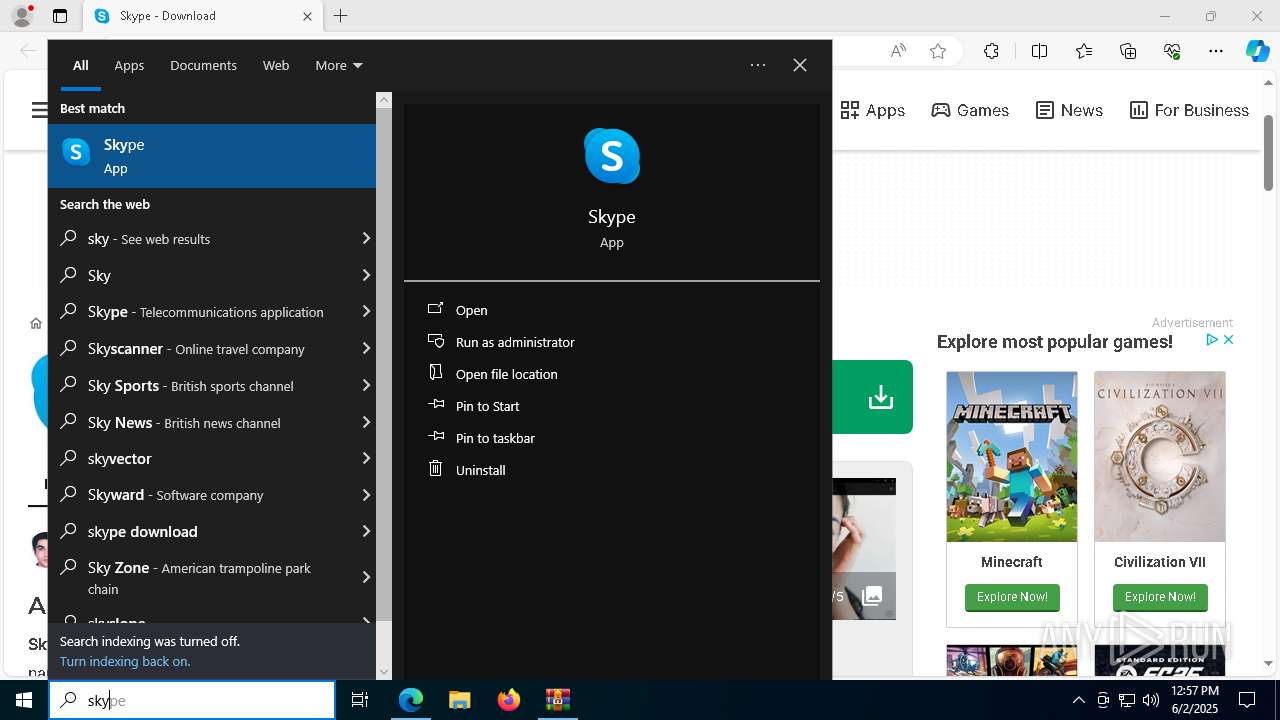Expand arrow for Sky Sports suggestion

(x=366, y=385)
